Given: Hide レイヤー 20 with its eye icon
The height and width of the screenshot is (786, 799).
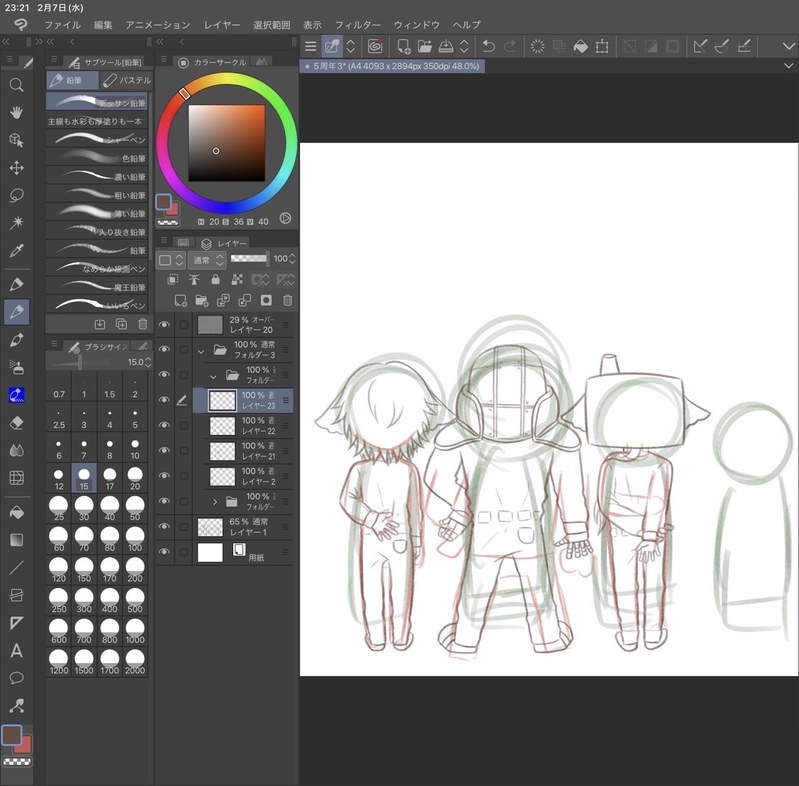Looking at the screenshot, I should point(164,324).
